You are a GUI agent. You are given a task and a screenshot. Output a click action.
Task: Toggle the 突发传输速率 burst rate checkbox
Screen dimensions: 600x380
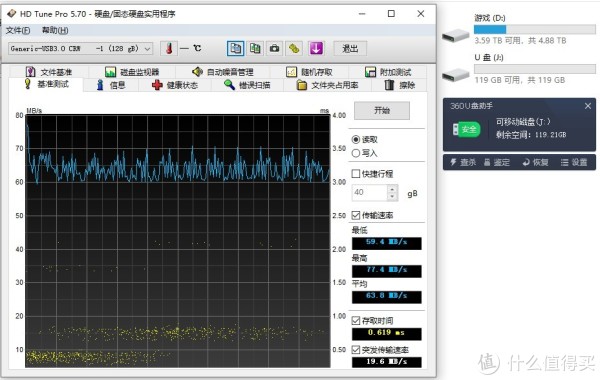click(356, 350)
